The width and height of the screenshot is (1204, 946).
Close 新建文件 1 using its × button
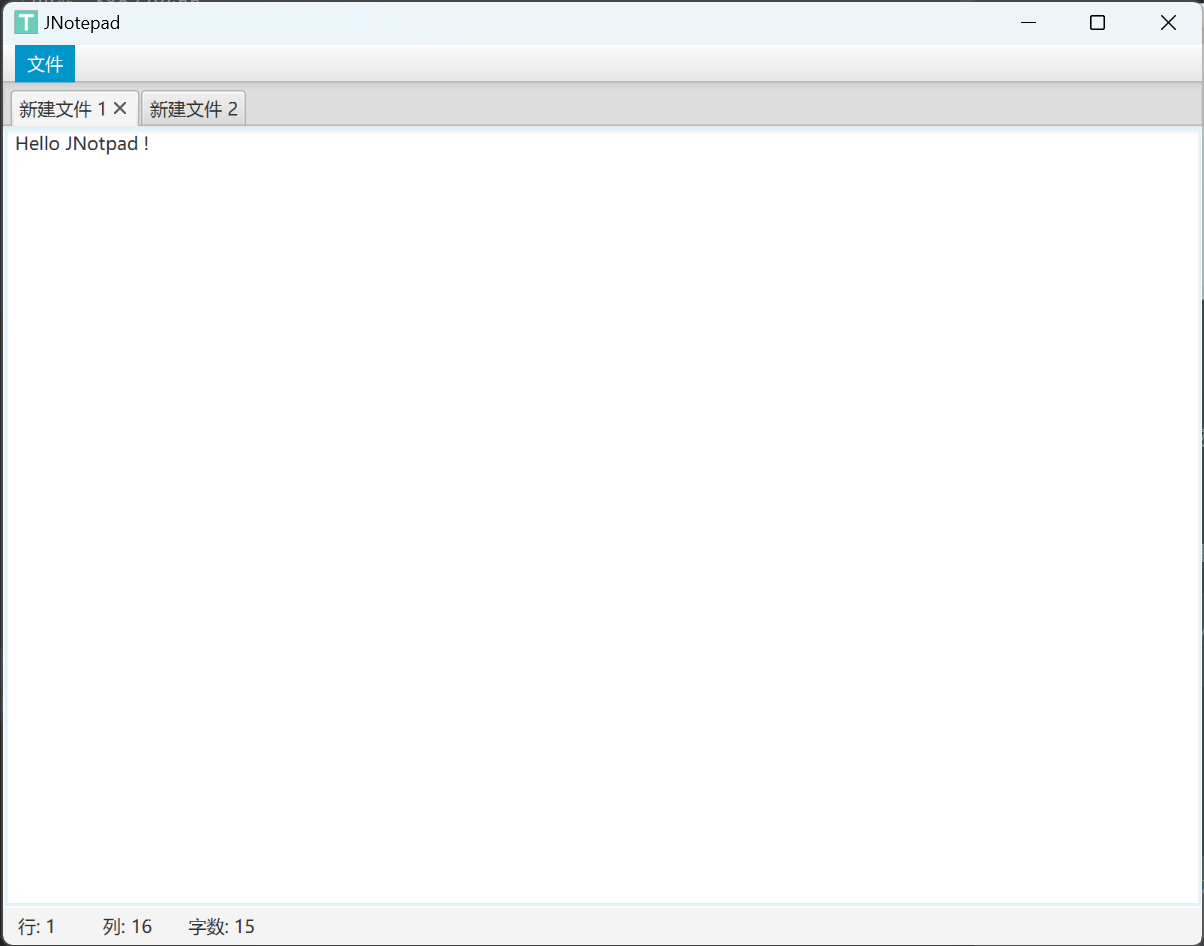pos(121,108)
